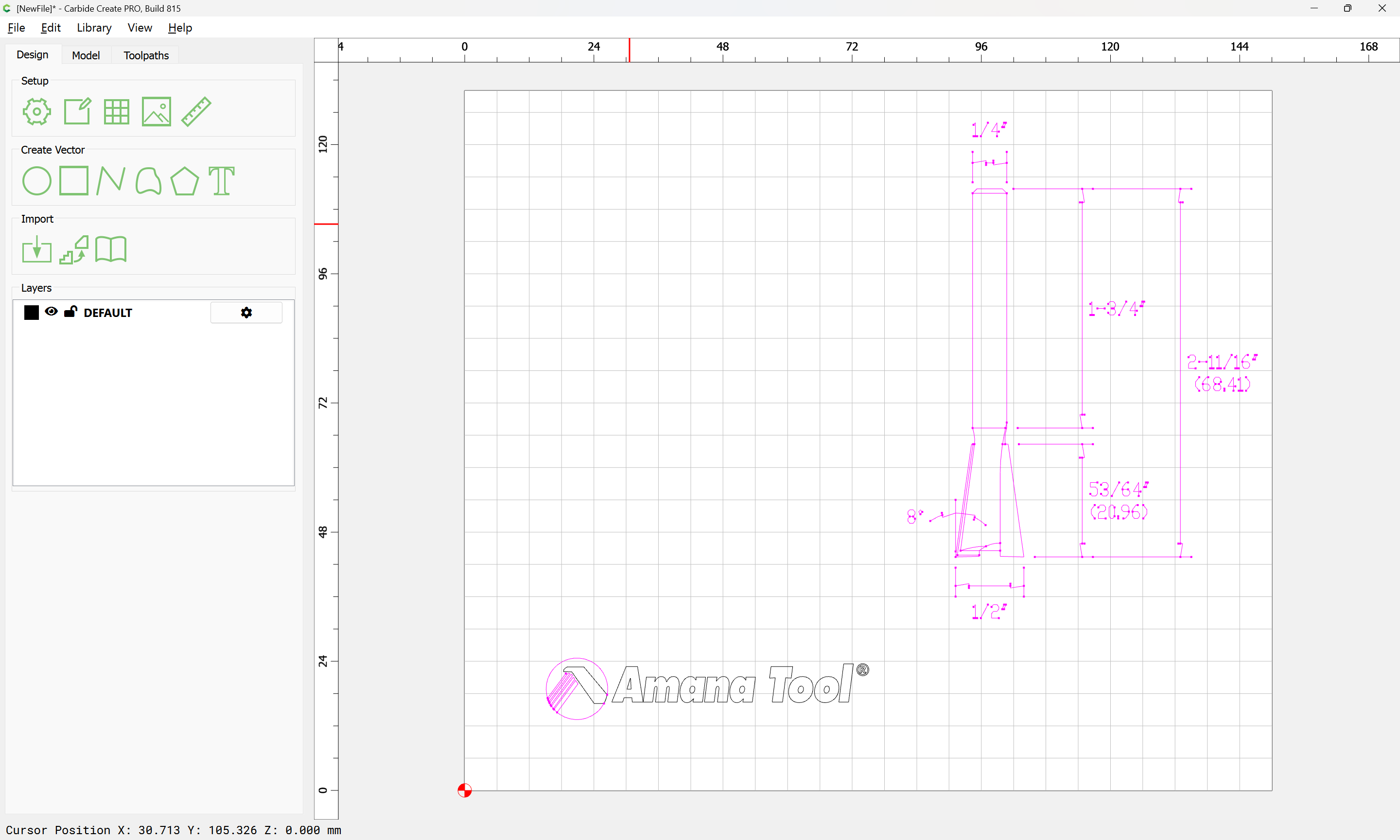Open the Library menu
1400x840 pixels.
(94, 28)
